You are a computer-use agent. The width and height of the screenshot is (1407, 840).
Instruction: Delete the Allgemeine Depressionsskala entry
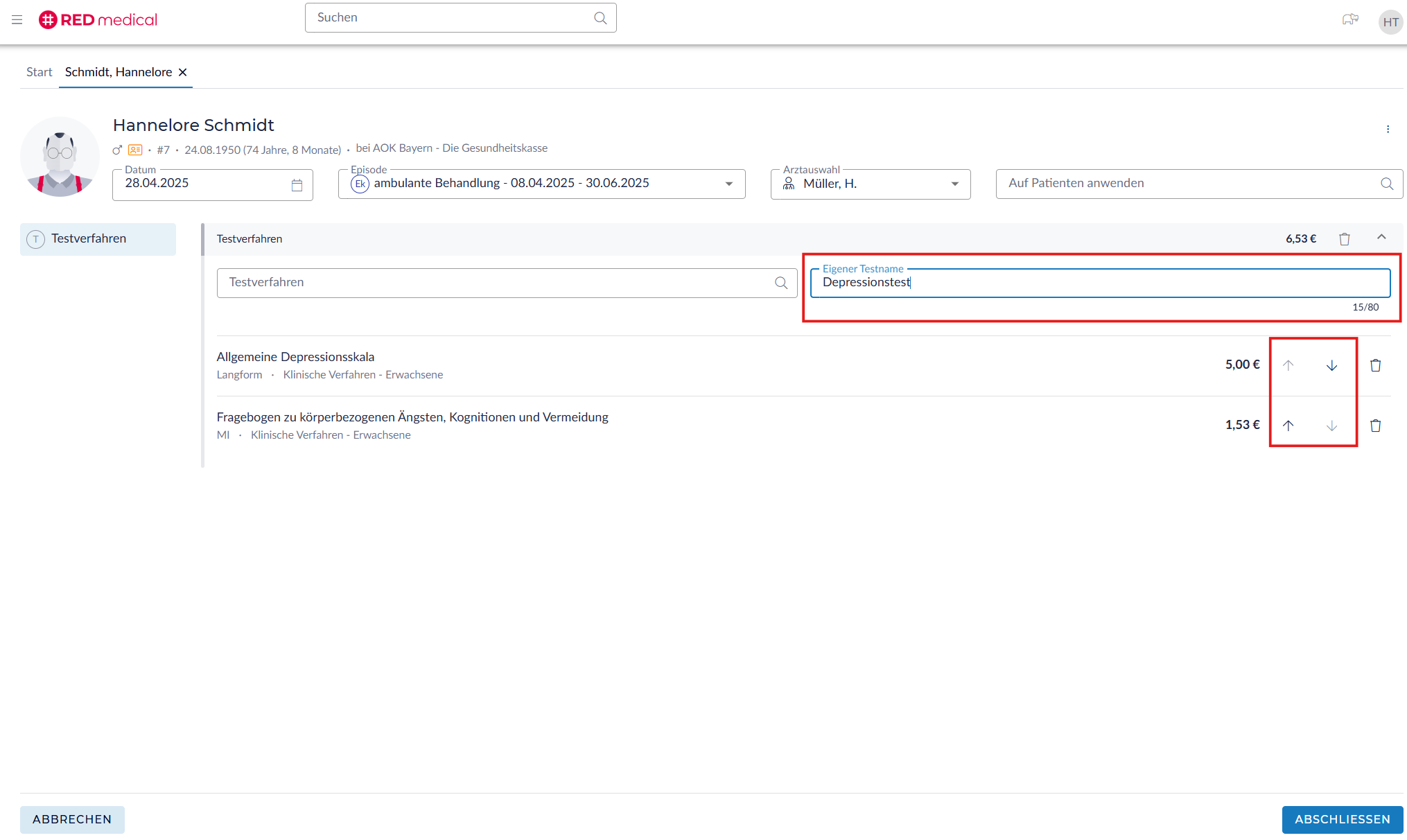coord(1376,365)
